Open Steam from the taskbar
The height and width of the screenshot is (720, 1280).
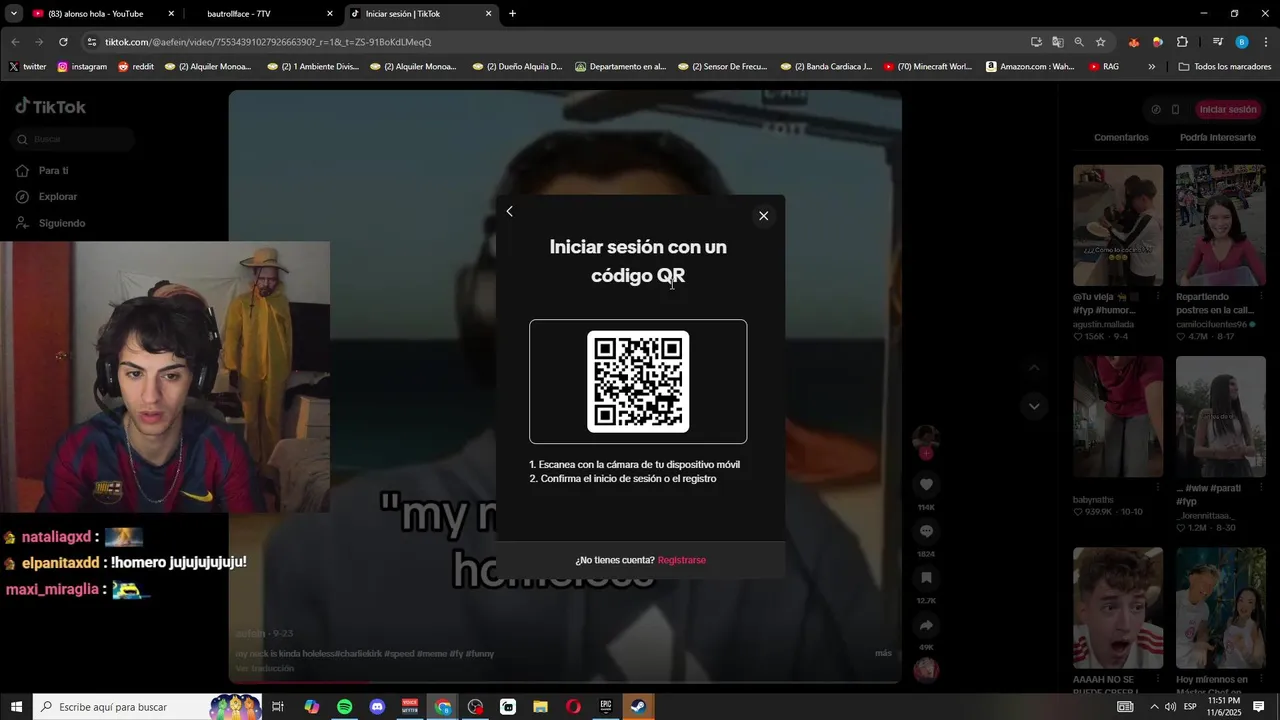point(638,707)
